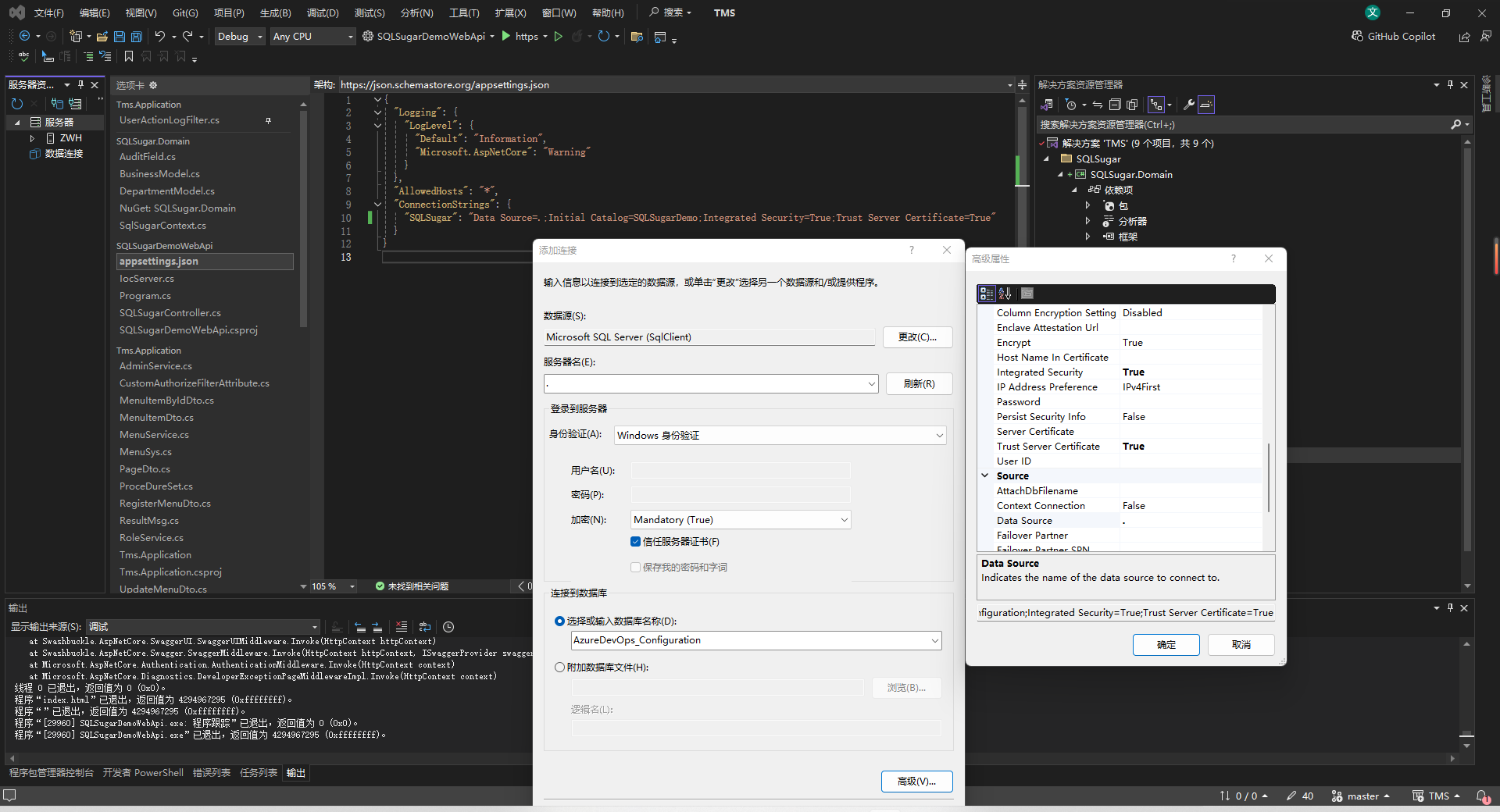Click the Undo arrow icon
This screenshot has width=1500, height=812.
coord(160,36)
